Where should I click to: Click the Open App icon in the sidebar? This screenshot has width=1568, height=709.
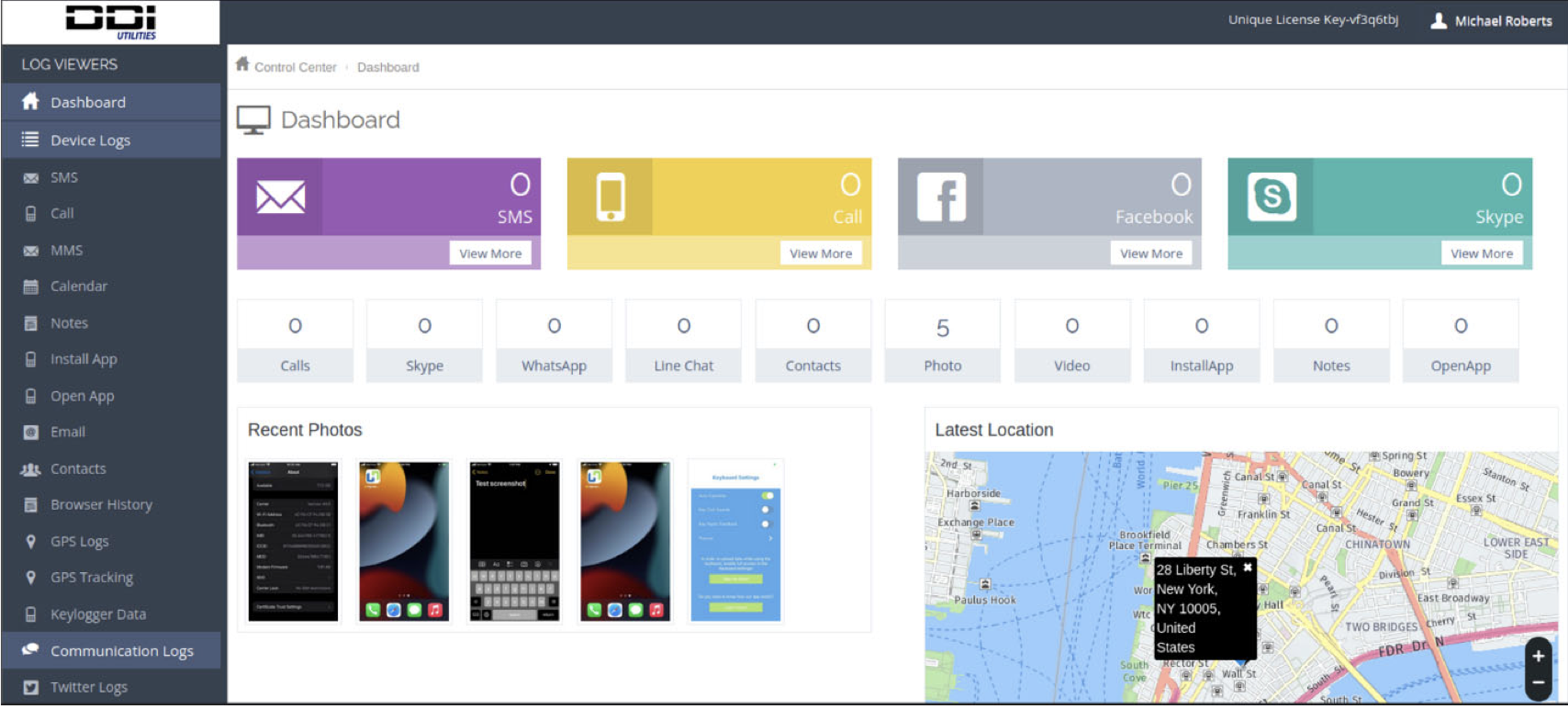(x=31, y=396)
